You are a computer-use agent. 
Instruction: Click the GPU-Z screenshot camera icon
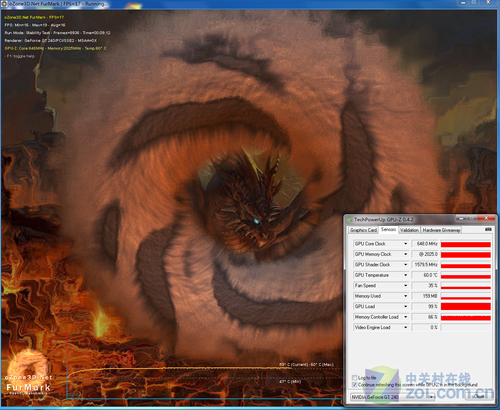(488, 230)
